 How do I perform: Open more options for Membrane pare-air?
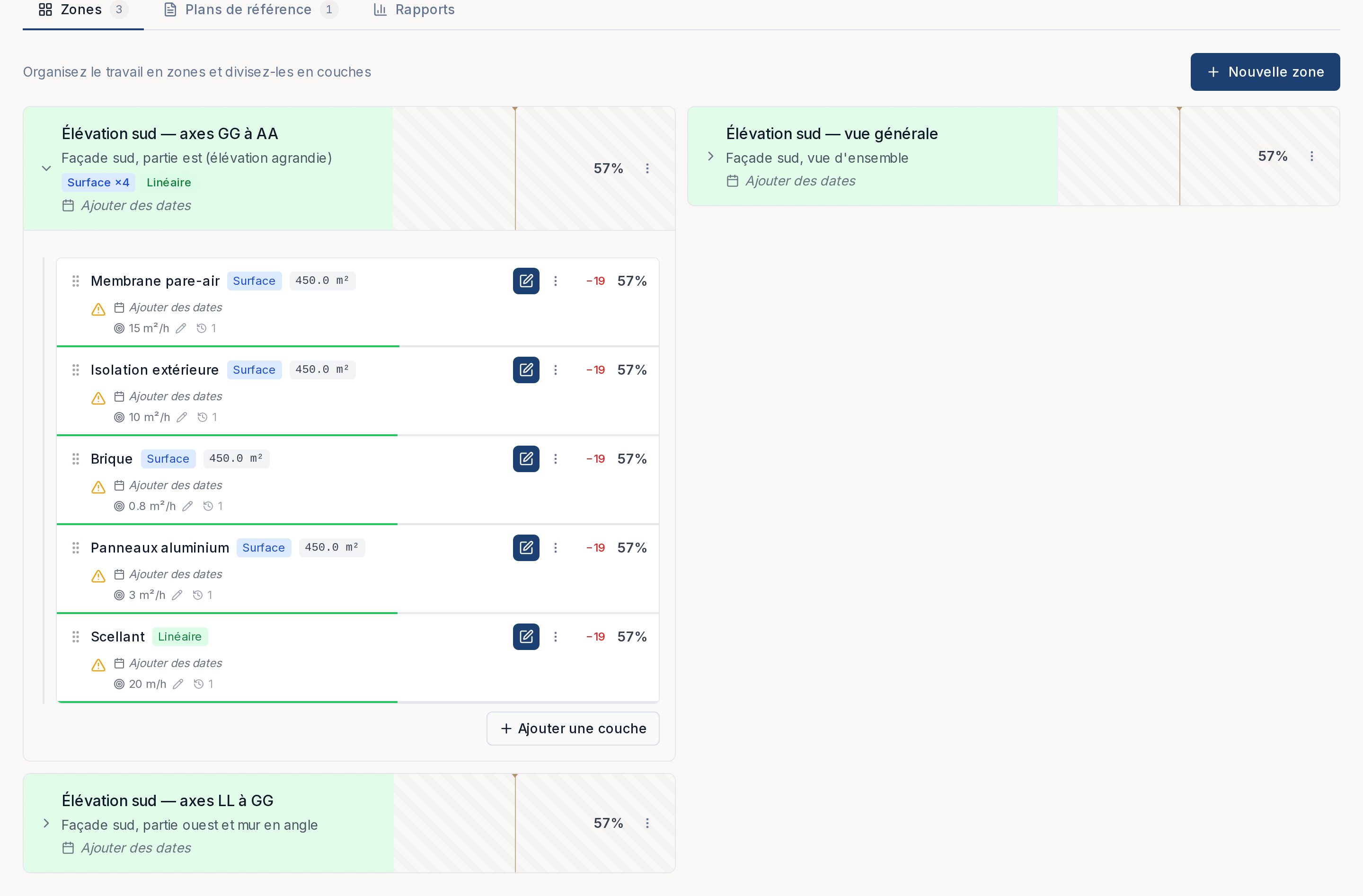pyautogui.click(x=556, y=281)
